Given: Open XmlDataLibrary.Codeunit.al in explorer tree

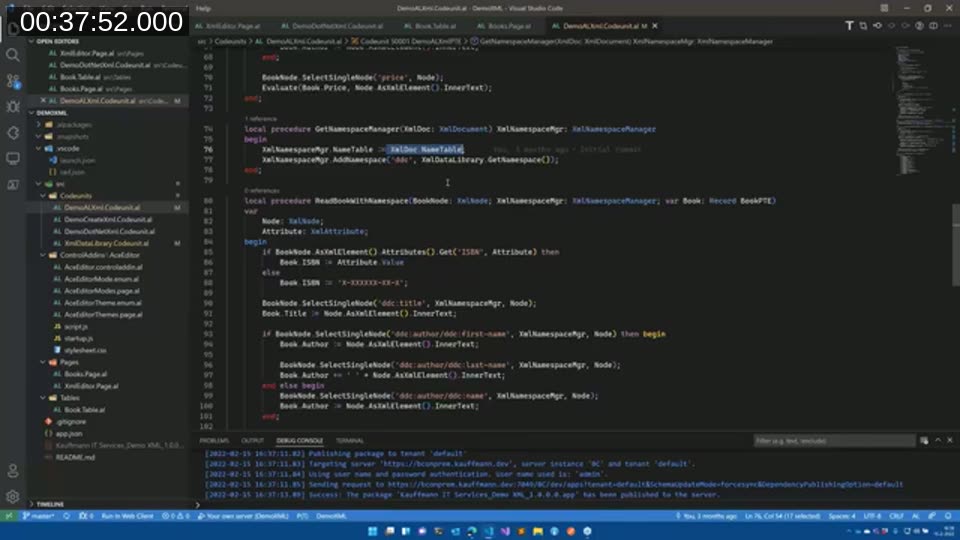Looking at the screenshot, I should (x=107, y=243).
